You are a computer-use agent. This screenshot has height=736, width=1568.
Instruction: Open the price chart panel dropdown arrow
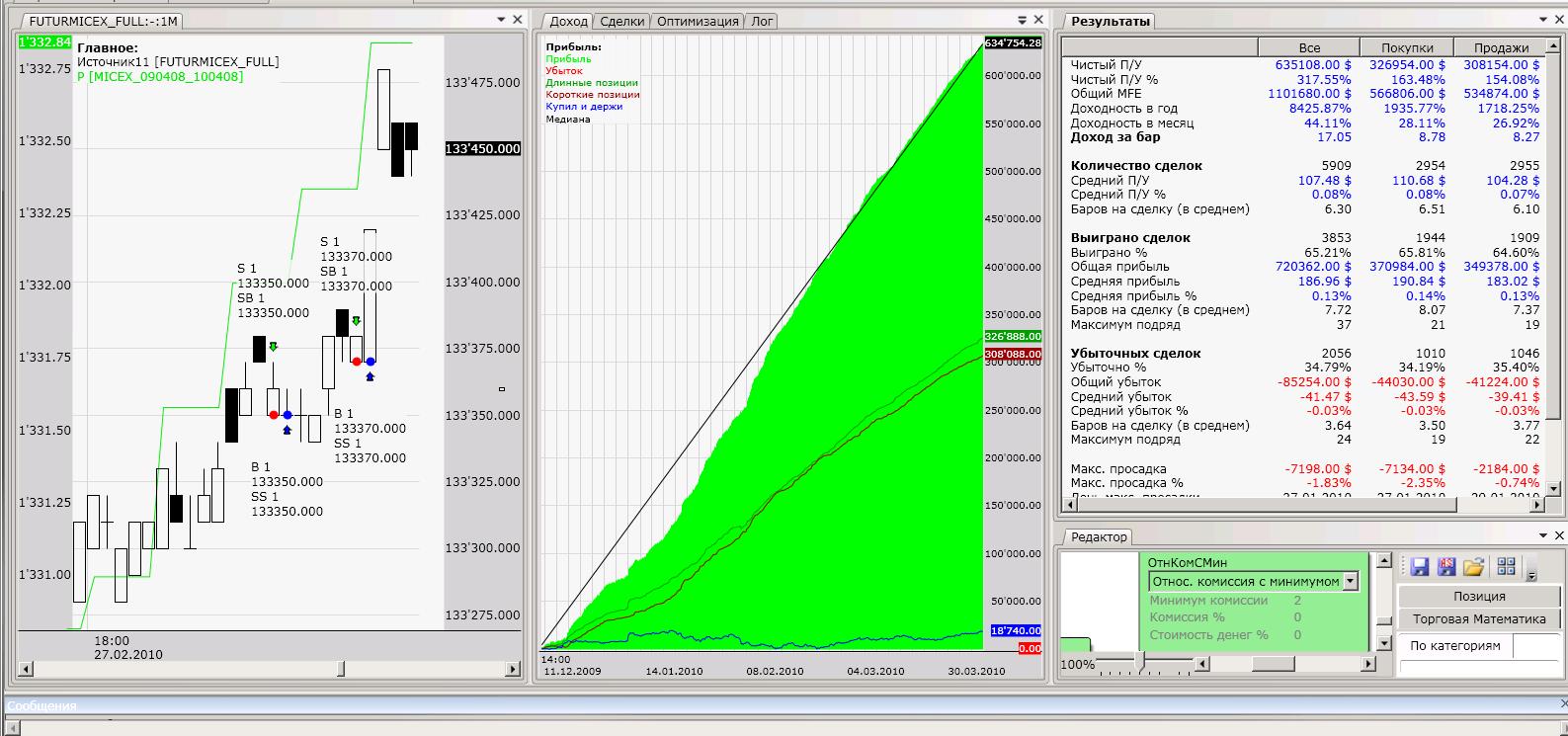click(501, 20)
